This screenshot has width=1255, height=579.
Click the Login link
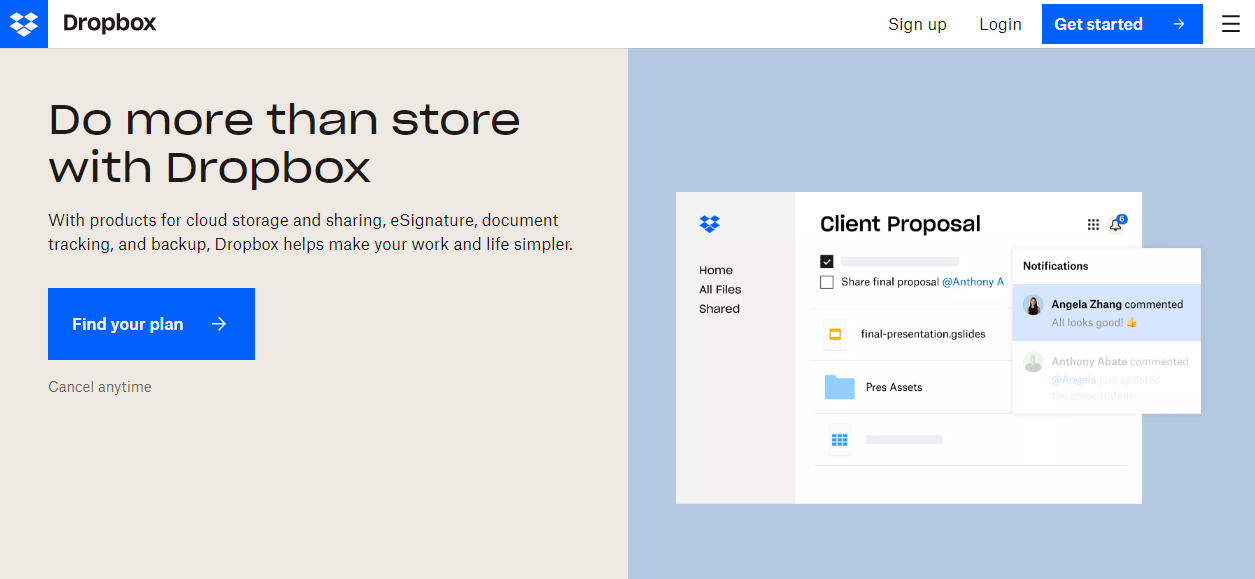1000,24
